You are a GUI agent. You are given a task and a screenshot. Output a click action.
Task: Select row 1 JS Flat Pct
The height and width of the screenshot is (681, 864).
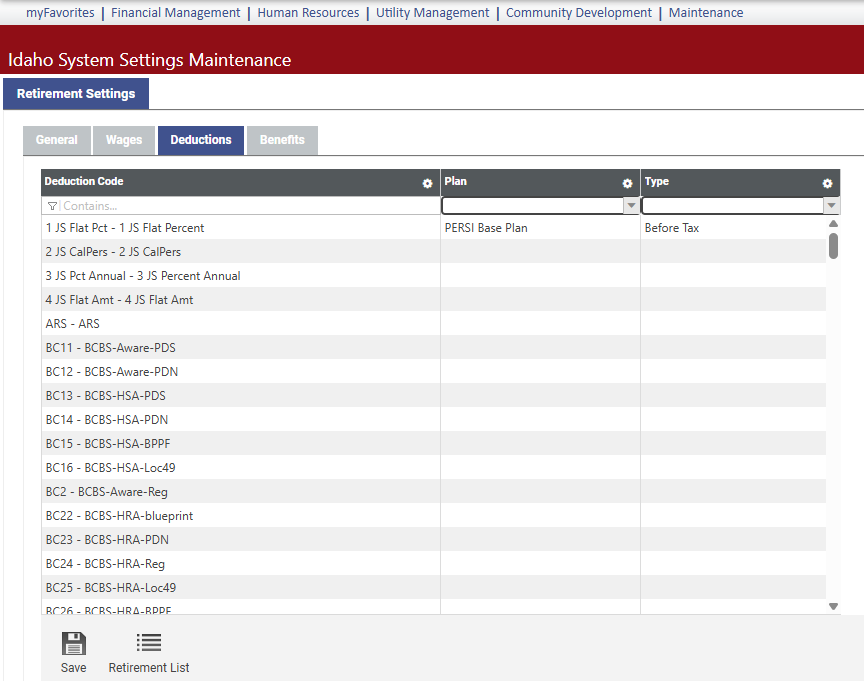pyautogui.click(x=433, y=228)
